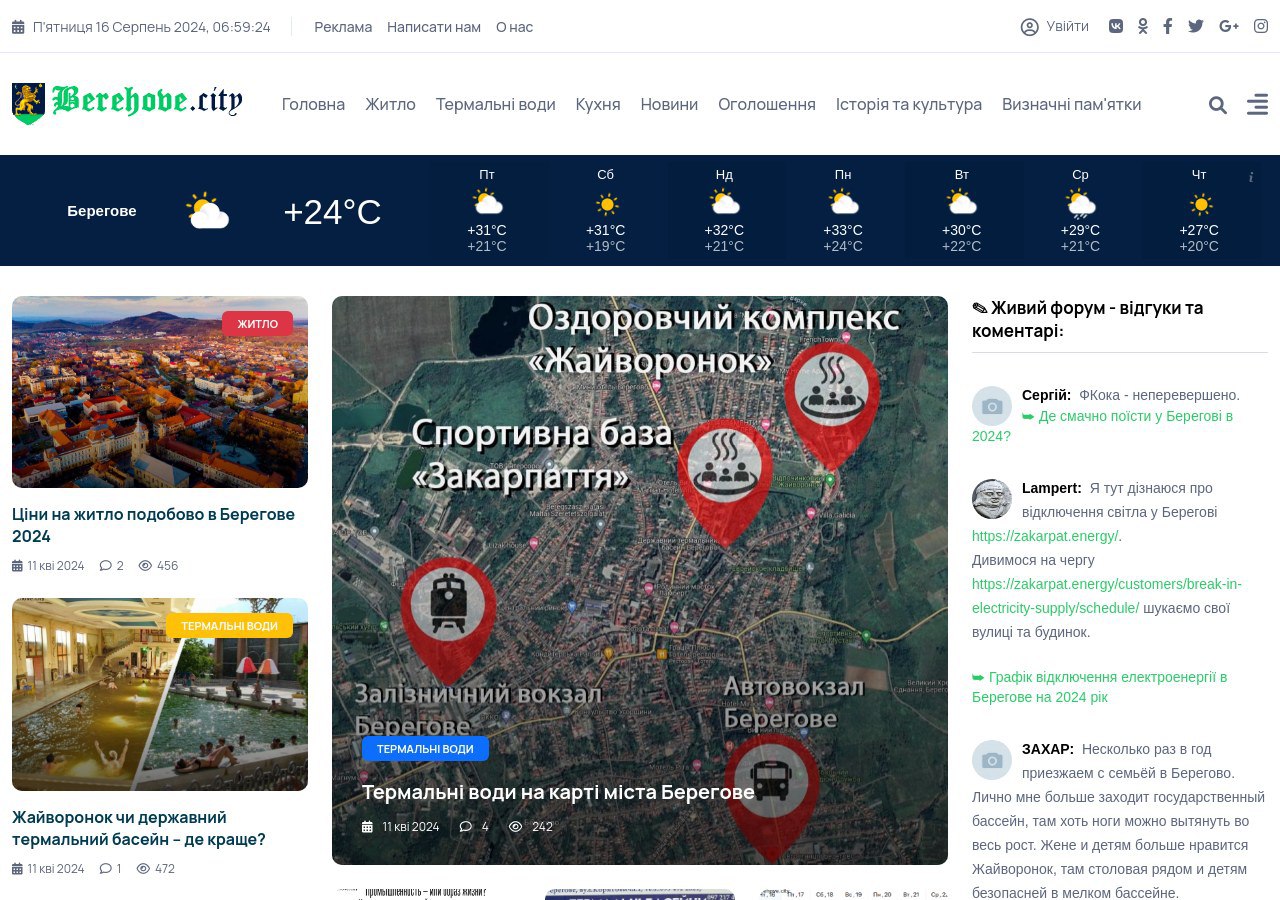The width and height of the screenshot is (1280, 900).
Task: Click the VK social network icon
Action: [x=1116, y=26]
